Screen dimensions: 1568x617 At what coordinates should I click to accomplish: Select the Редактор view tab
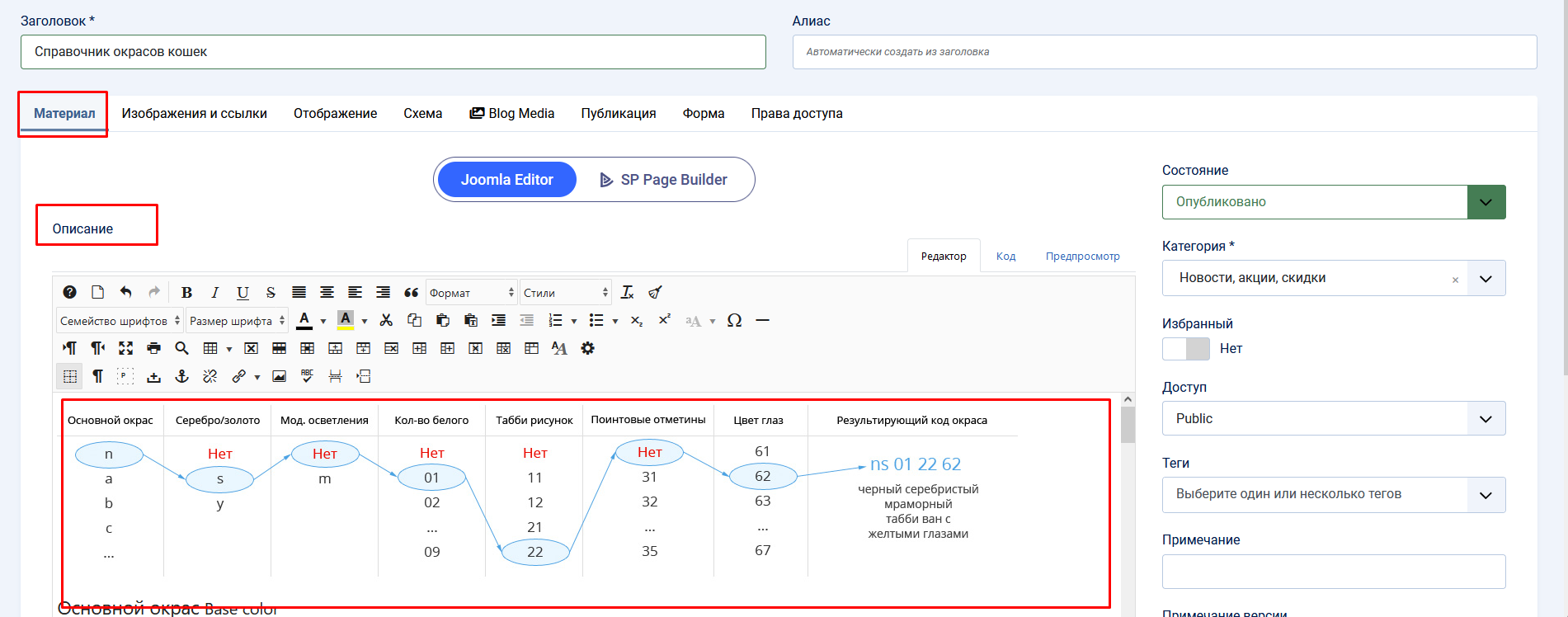click(944, 257)
